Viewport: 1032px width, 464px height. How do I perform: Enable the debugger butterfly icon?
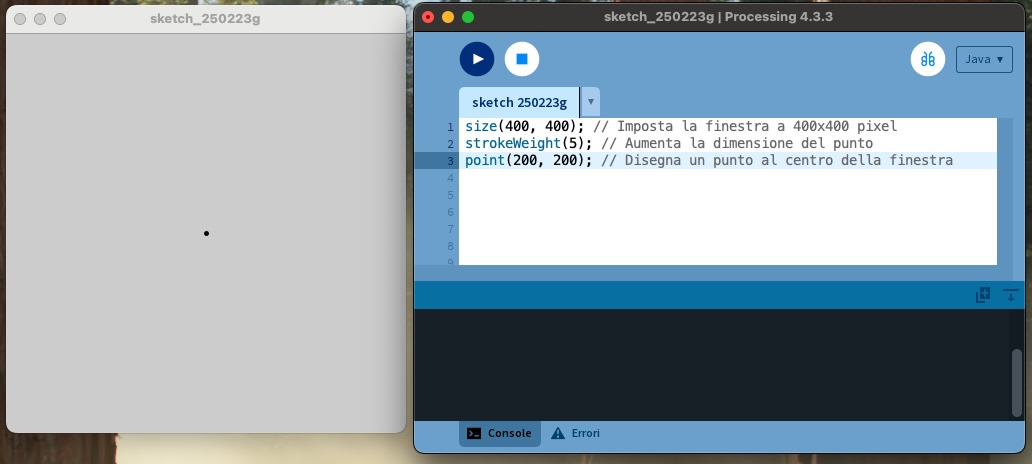click(x=928, y=59)
